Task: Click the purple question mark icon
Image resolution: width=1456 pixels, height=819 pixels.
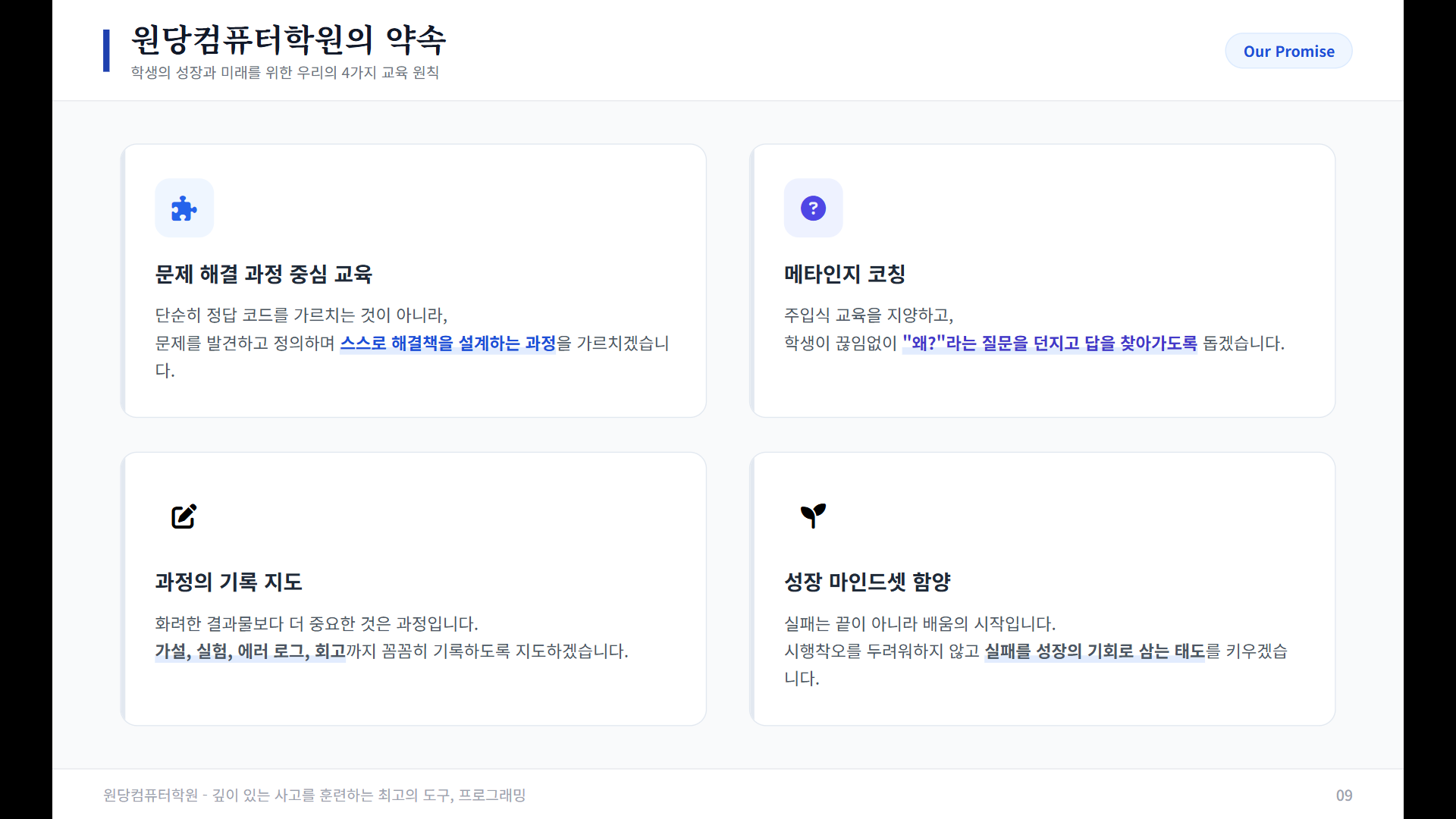Action: 813,209
